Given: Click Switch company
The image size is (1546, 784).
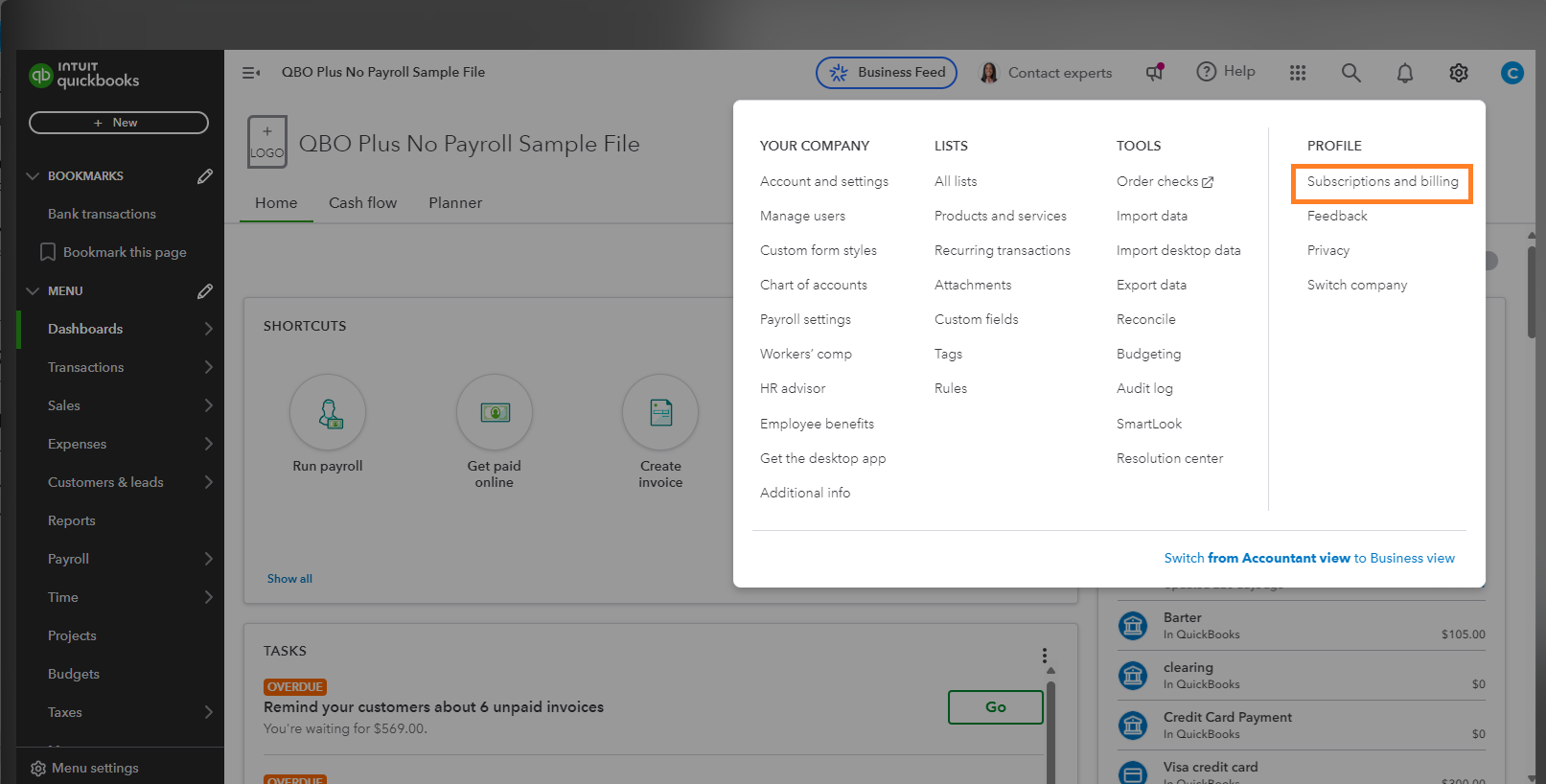Looking at the screenshot, I should [x=1357, y=285].
